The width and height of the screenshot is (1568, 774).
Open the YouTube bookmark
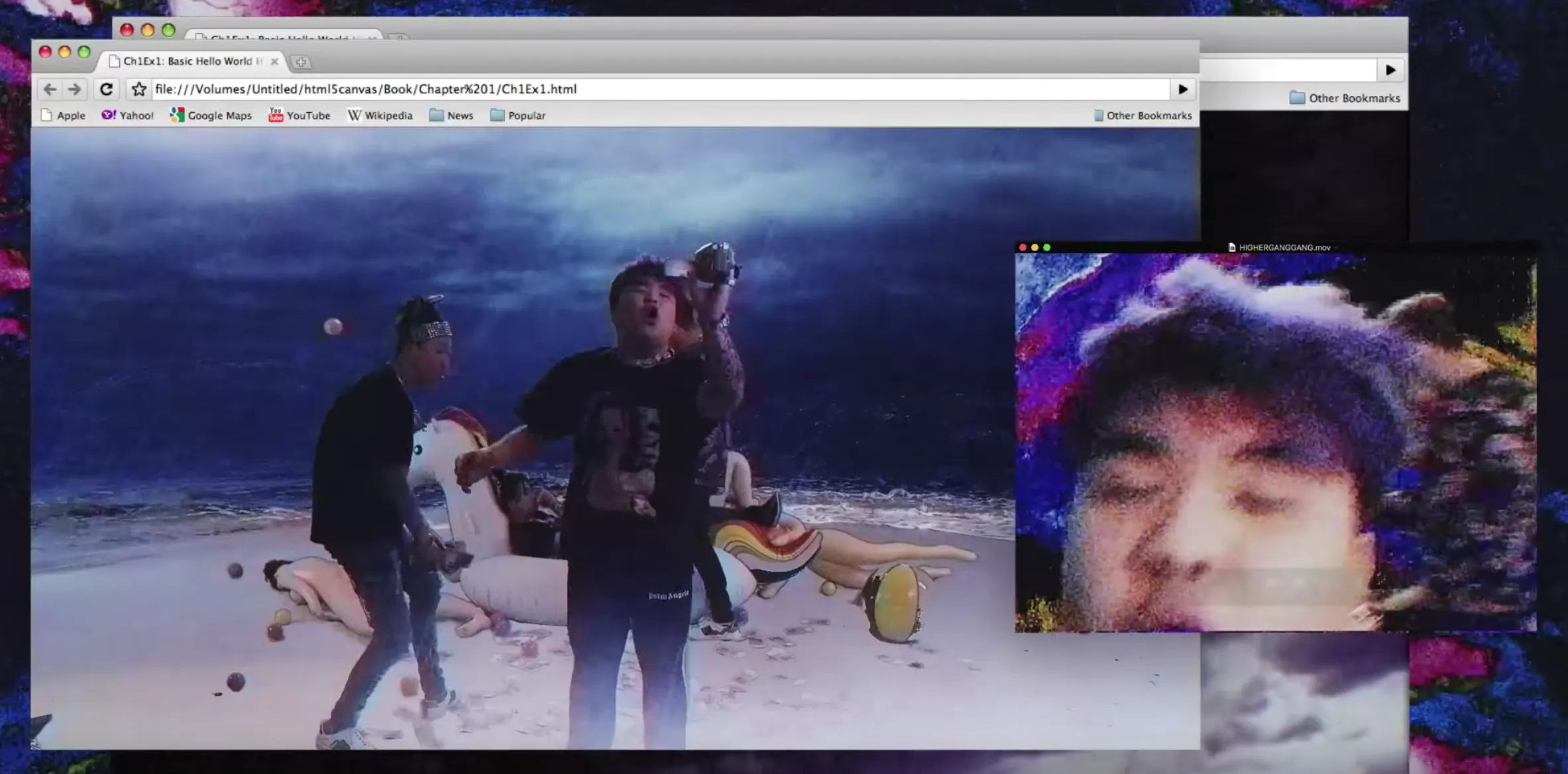pos(300,115)
